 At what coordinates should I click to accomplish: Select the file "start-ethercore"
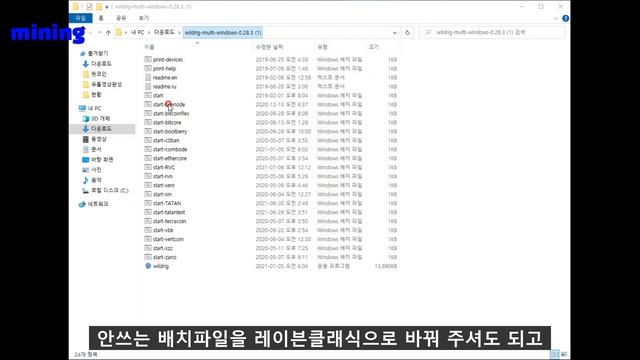pos(170,158)
